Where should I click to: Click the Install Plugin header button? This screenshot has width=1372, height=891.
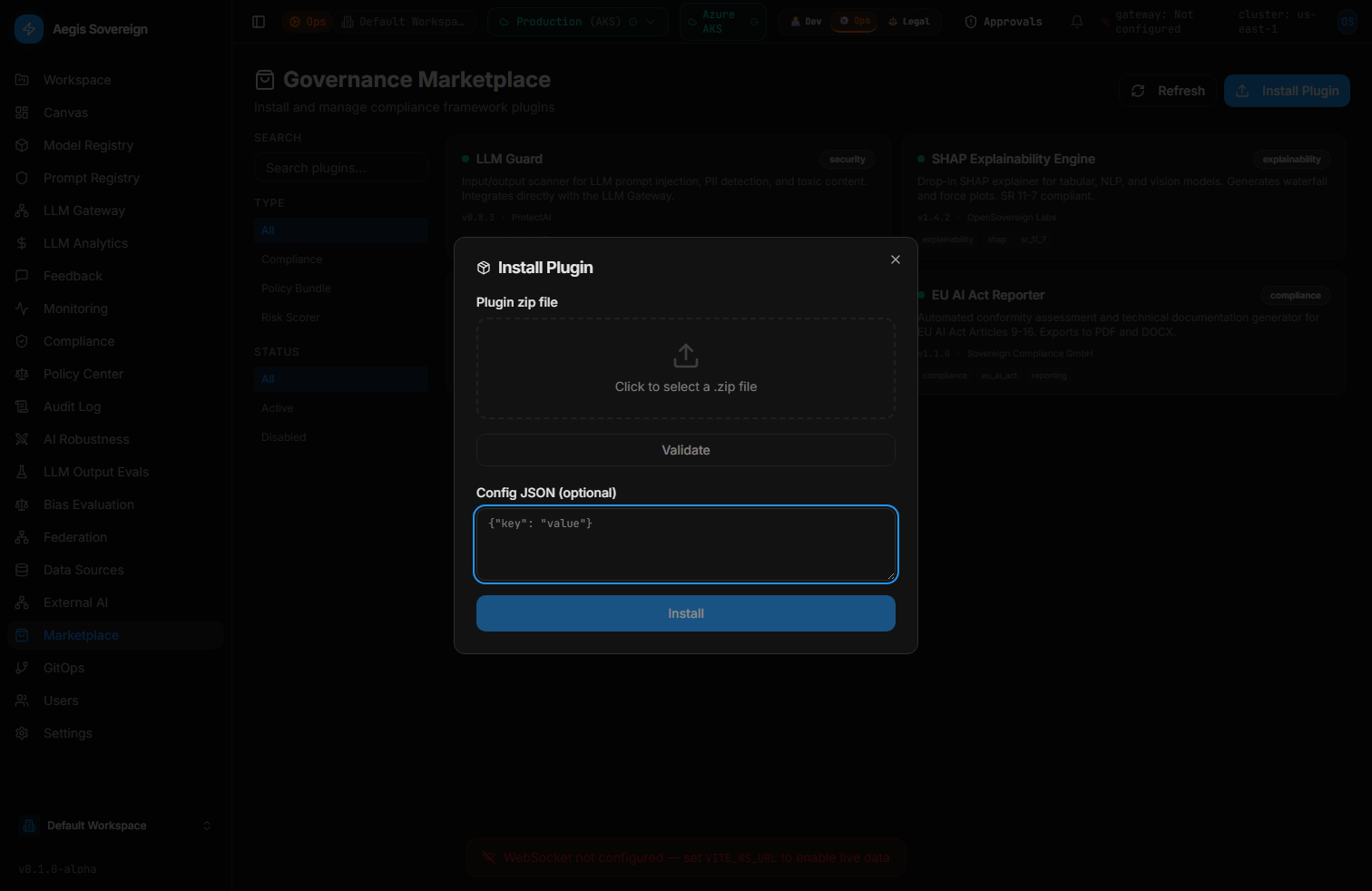click(x=1287, y=91)
